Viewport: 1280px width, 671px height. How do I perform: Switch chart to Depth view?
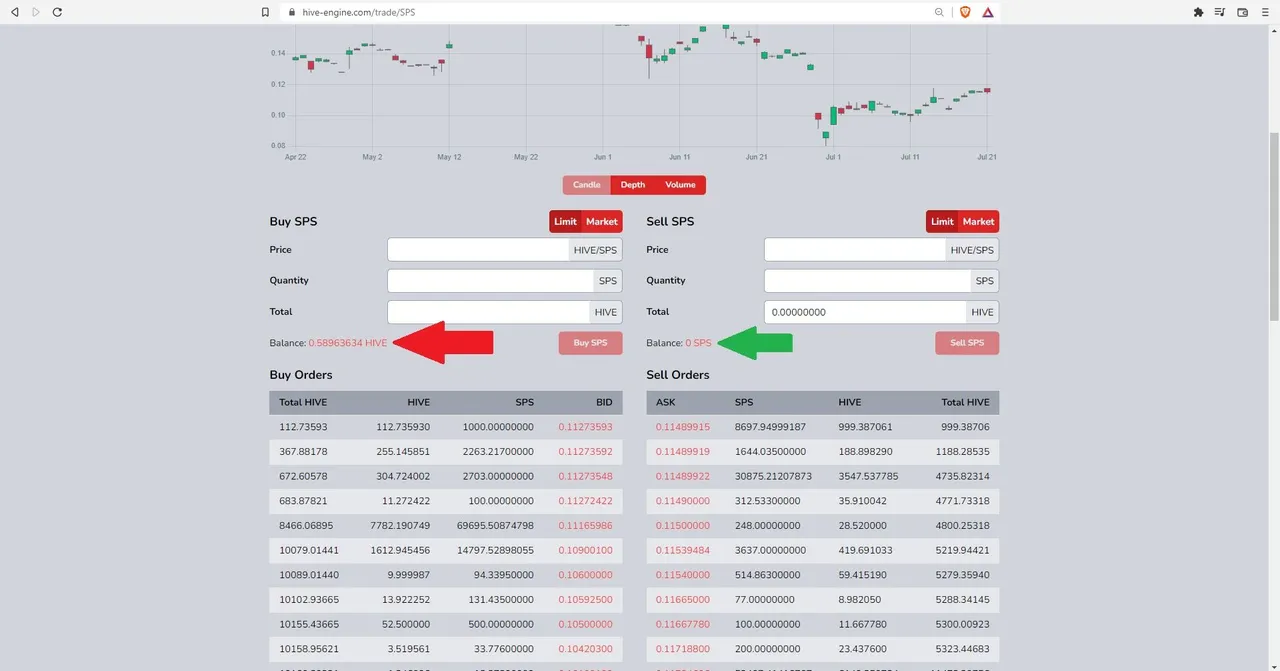(x=633, y=185)
